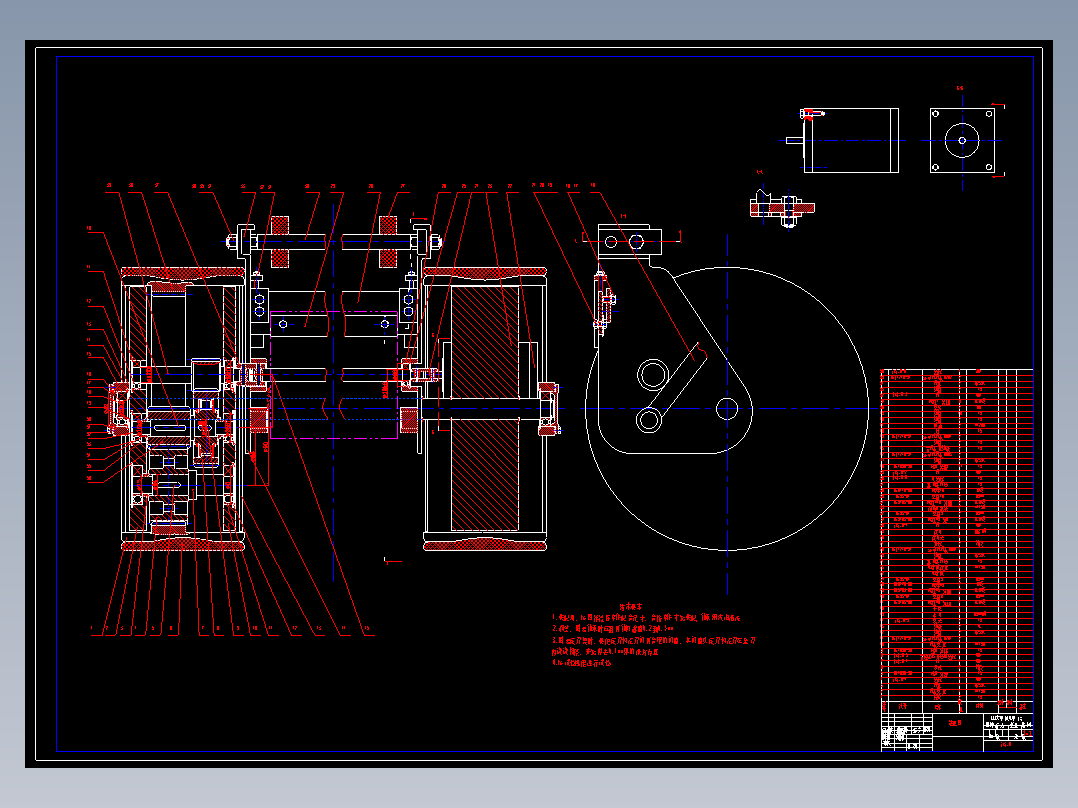This screenshot has width=1078, height=808.
Task: Click the red technical requirements notes
Action: point(653,636)
